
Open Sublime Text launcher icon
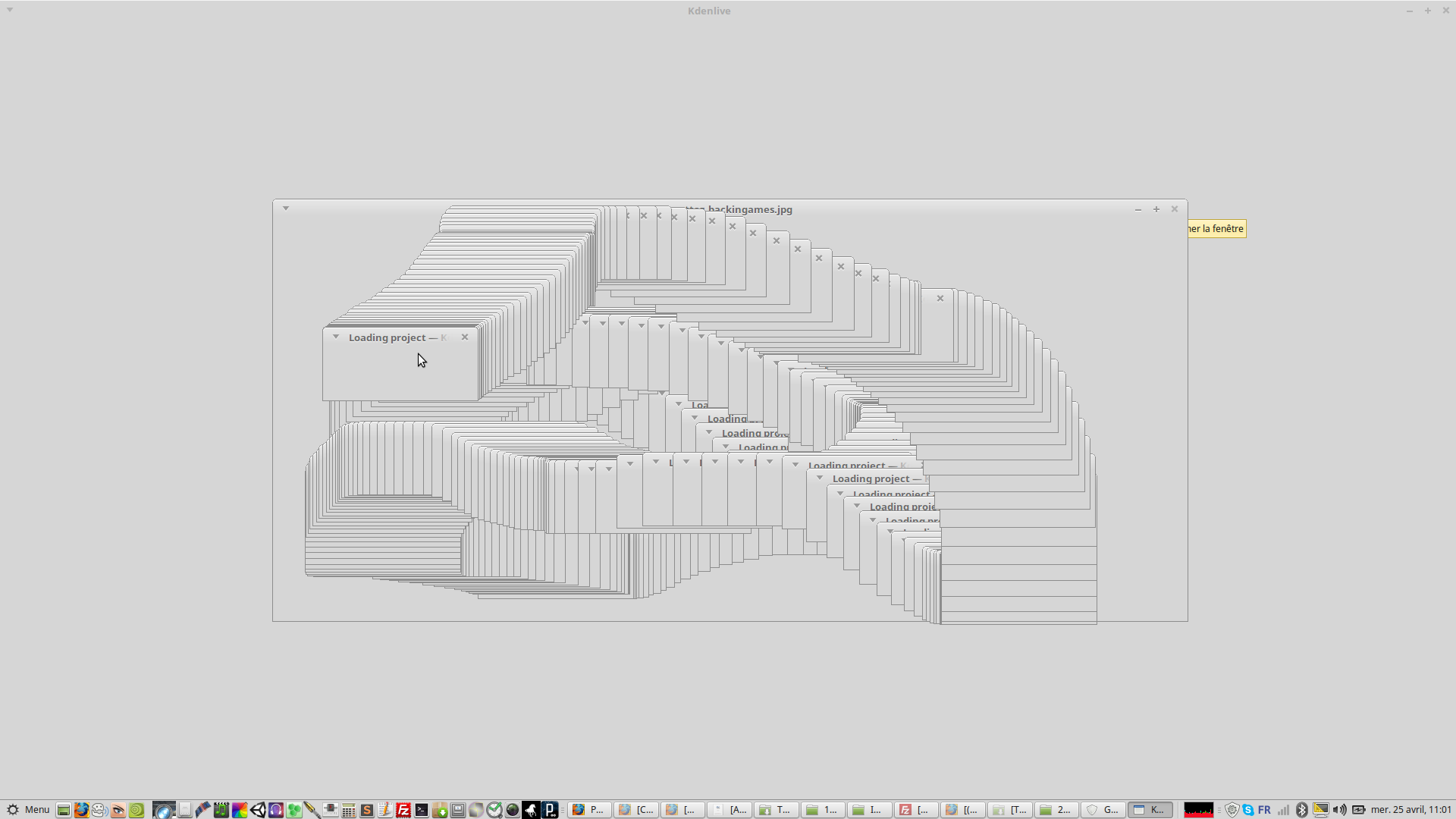click(367, 810)
